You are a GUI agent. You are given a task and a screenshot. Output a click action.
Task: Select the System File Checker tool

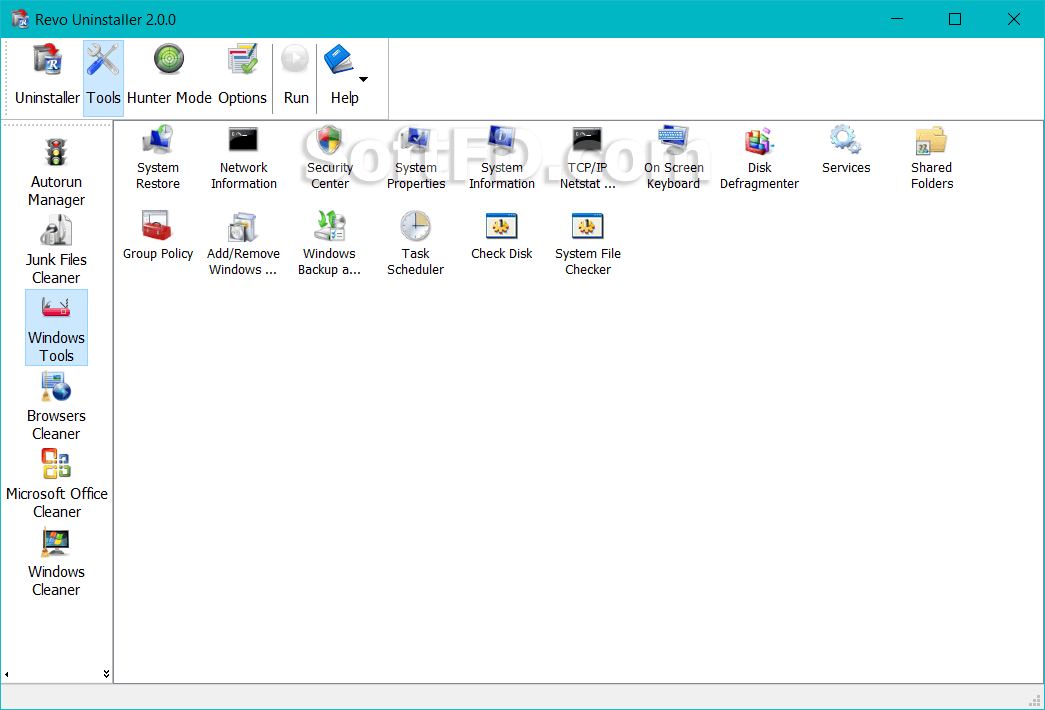[x=588, y=243]
